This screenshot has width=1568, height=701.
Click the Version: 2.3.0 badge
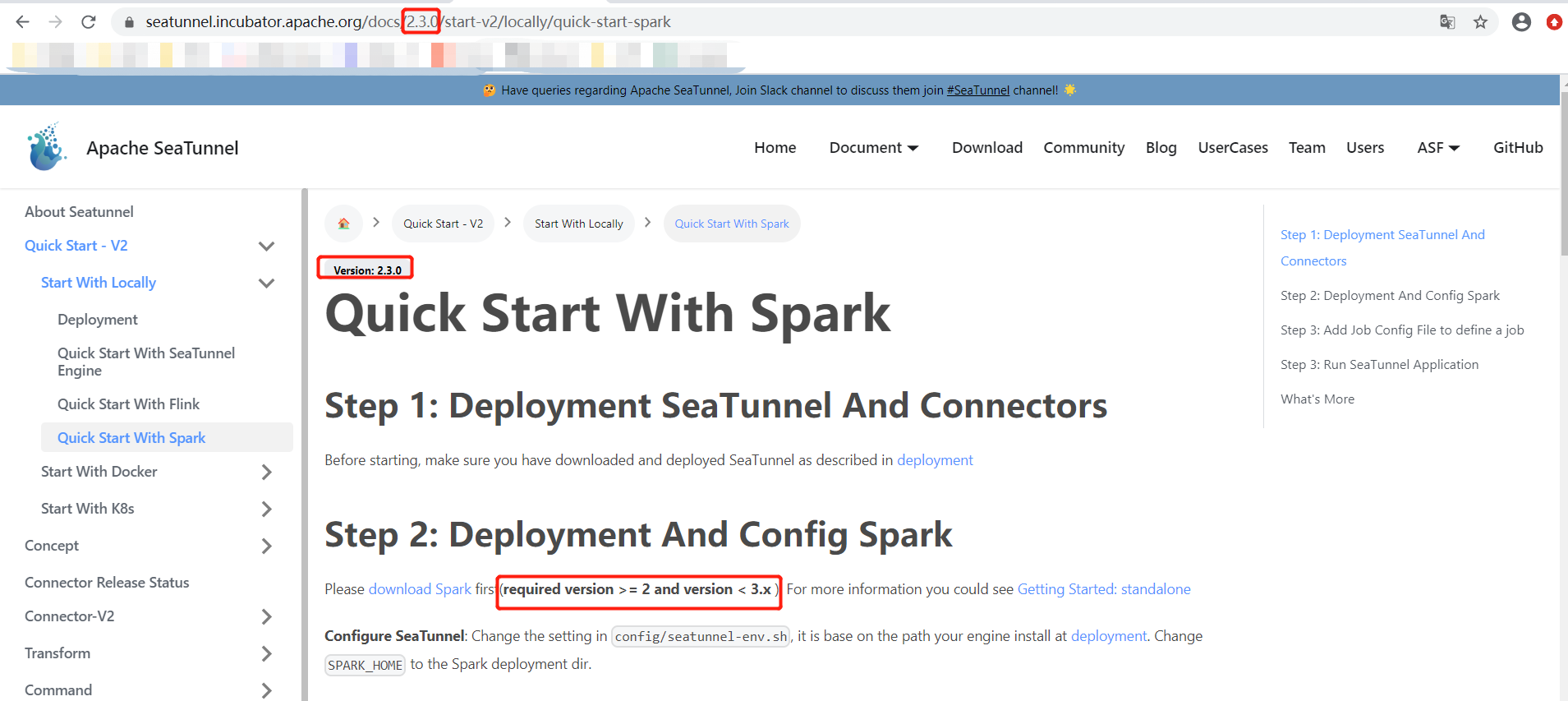pos(367,270)
